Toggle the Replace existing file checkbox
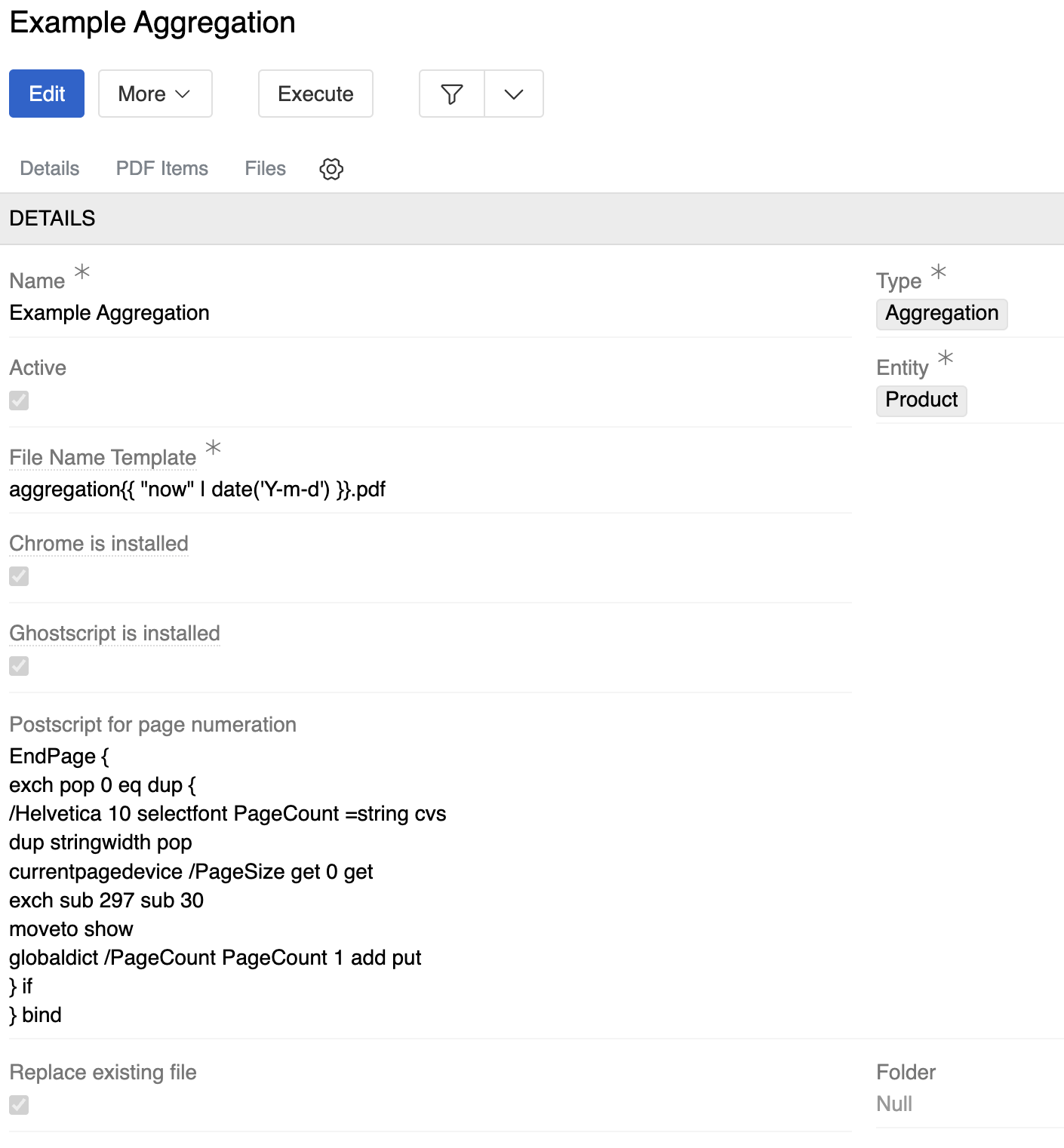Screen dimensions: 1064x1148 pyautogui.click(x=18, y=1105)
